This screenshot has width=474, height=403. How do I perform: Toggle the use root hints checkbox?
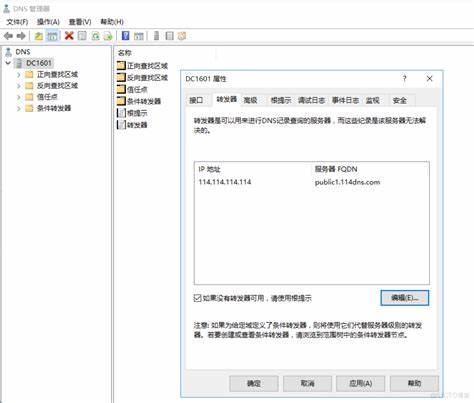(x=197, y=298)
